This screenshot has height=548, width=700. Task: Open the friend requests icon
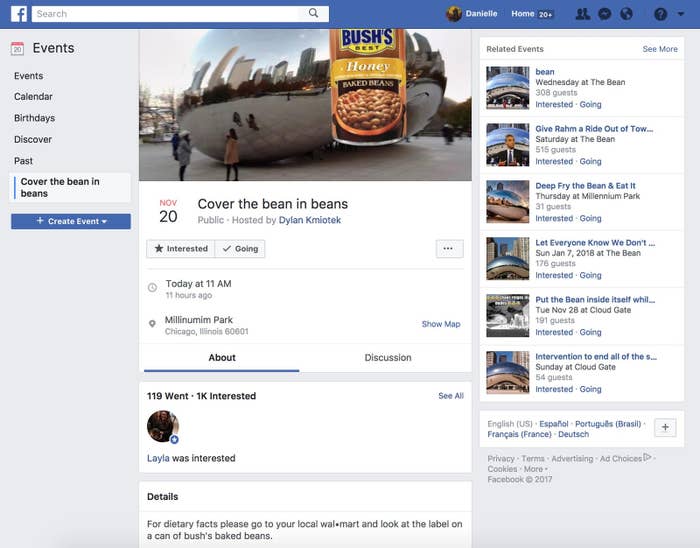click(x=583, y=14)
